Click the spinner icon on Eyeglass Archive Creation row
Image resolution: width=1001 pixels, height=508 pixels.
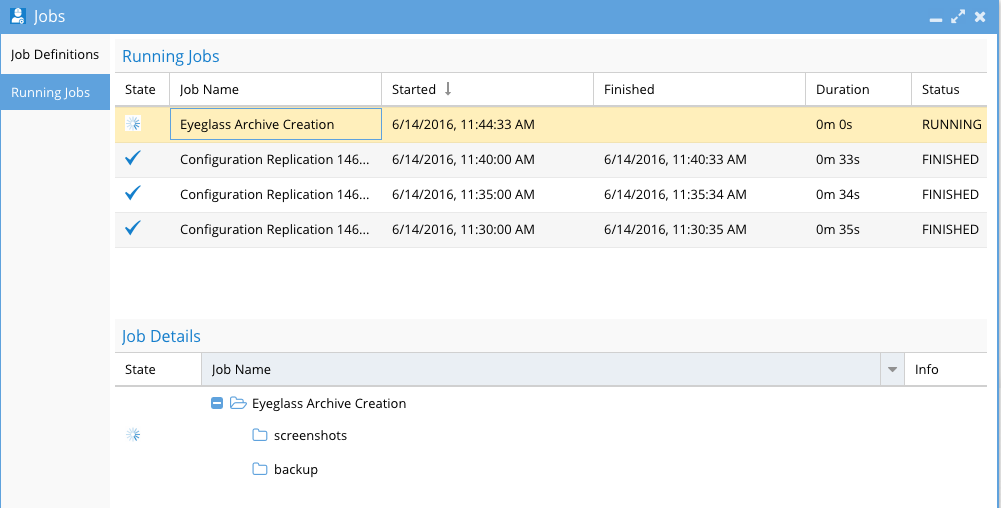click(133, 124)
